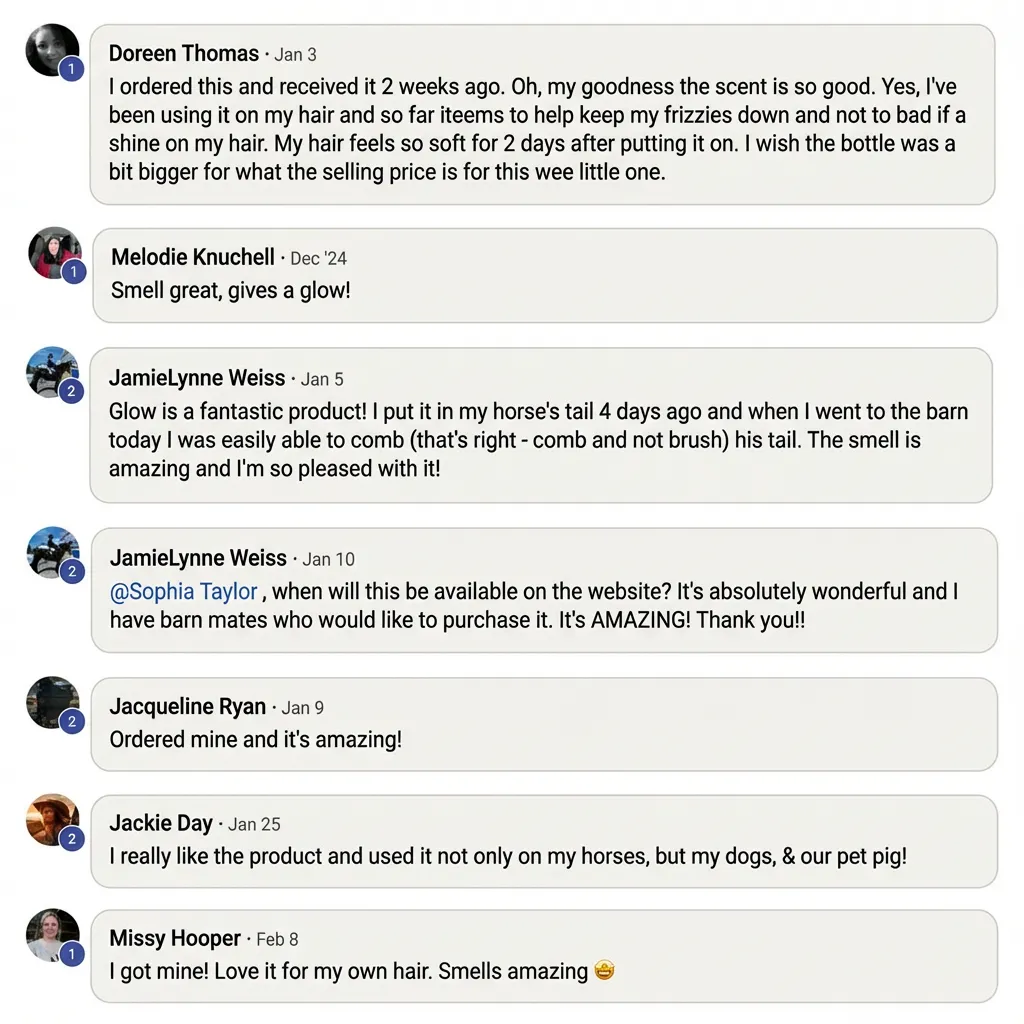Click the level badge on Doreen Thomas's avatar
This screenshot has height=1024, width=1024.
coord(71,69)
